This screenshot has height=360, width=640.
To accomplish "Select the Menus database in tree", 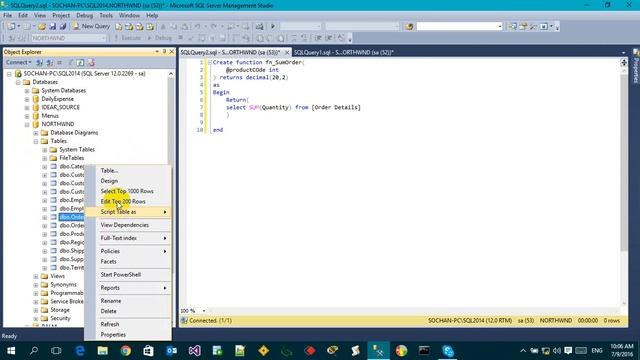I will [50, 116].
